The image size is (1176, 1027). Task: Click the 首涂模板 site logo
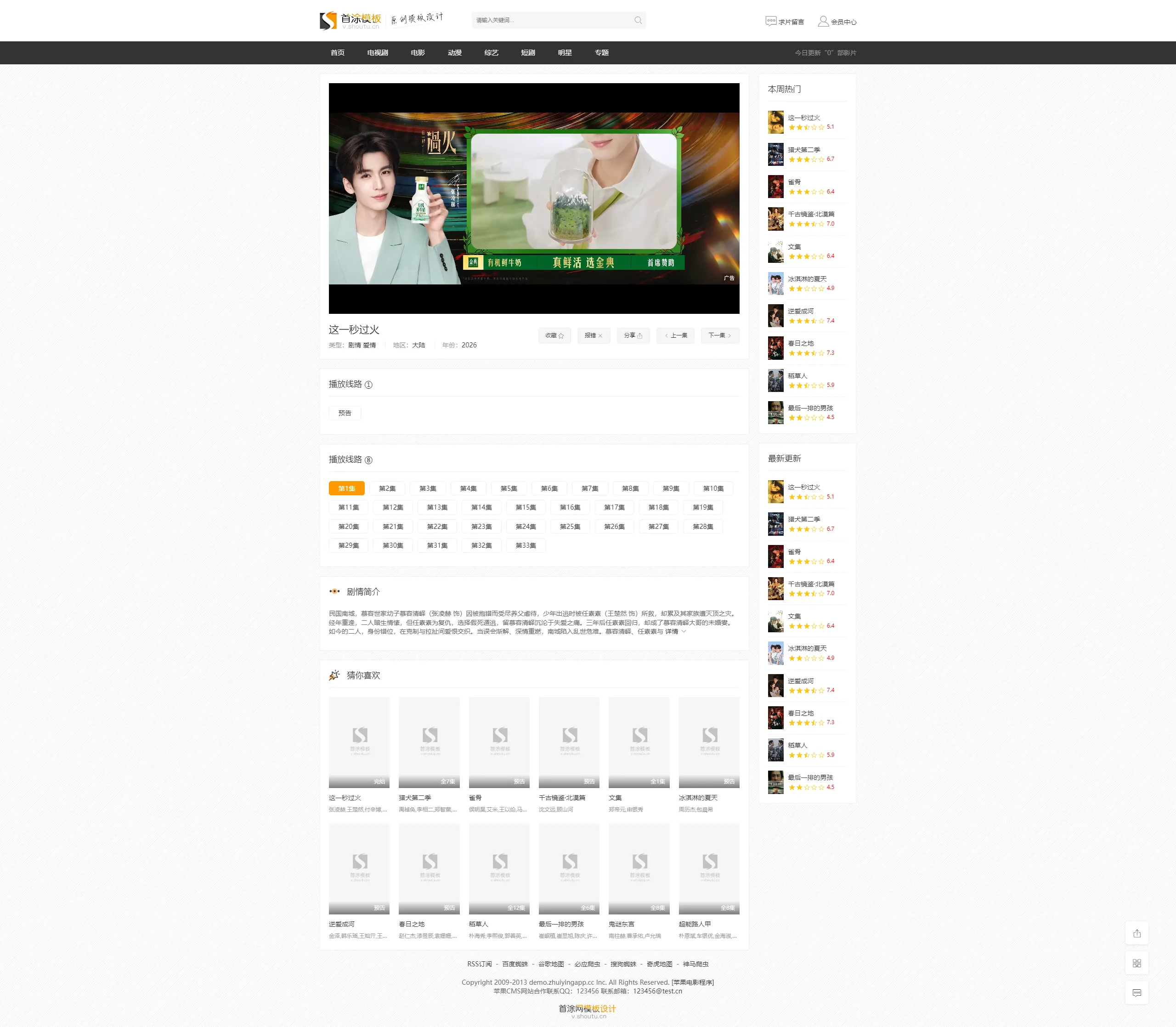pos(351,21)
